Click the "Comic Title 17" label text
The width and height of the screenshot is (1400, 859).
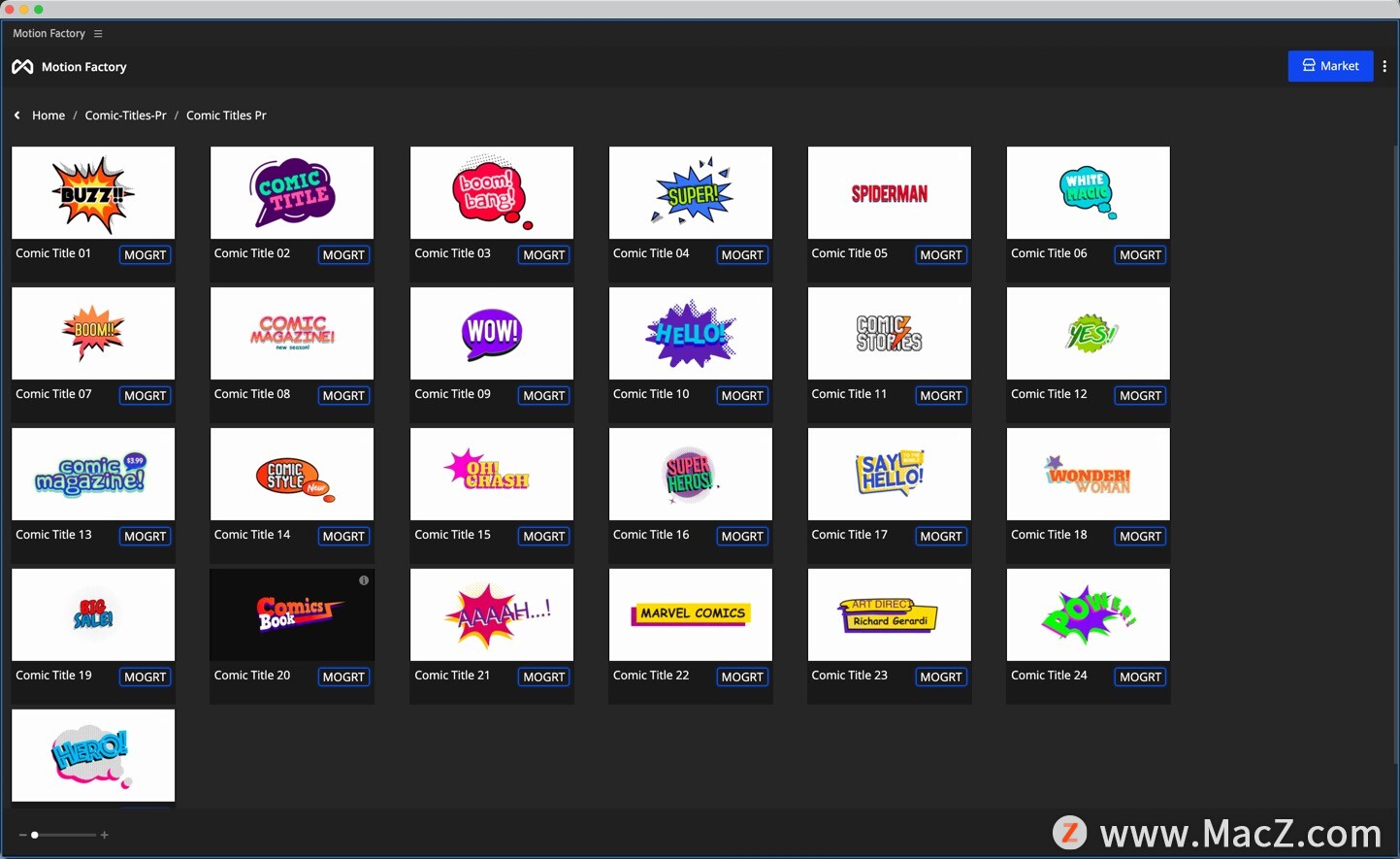click(850, 535)
